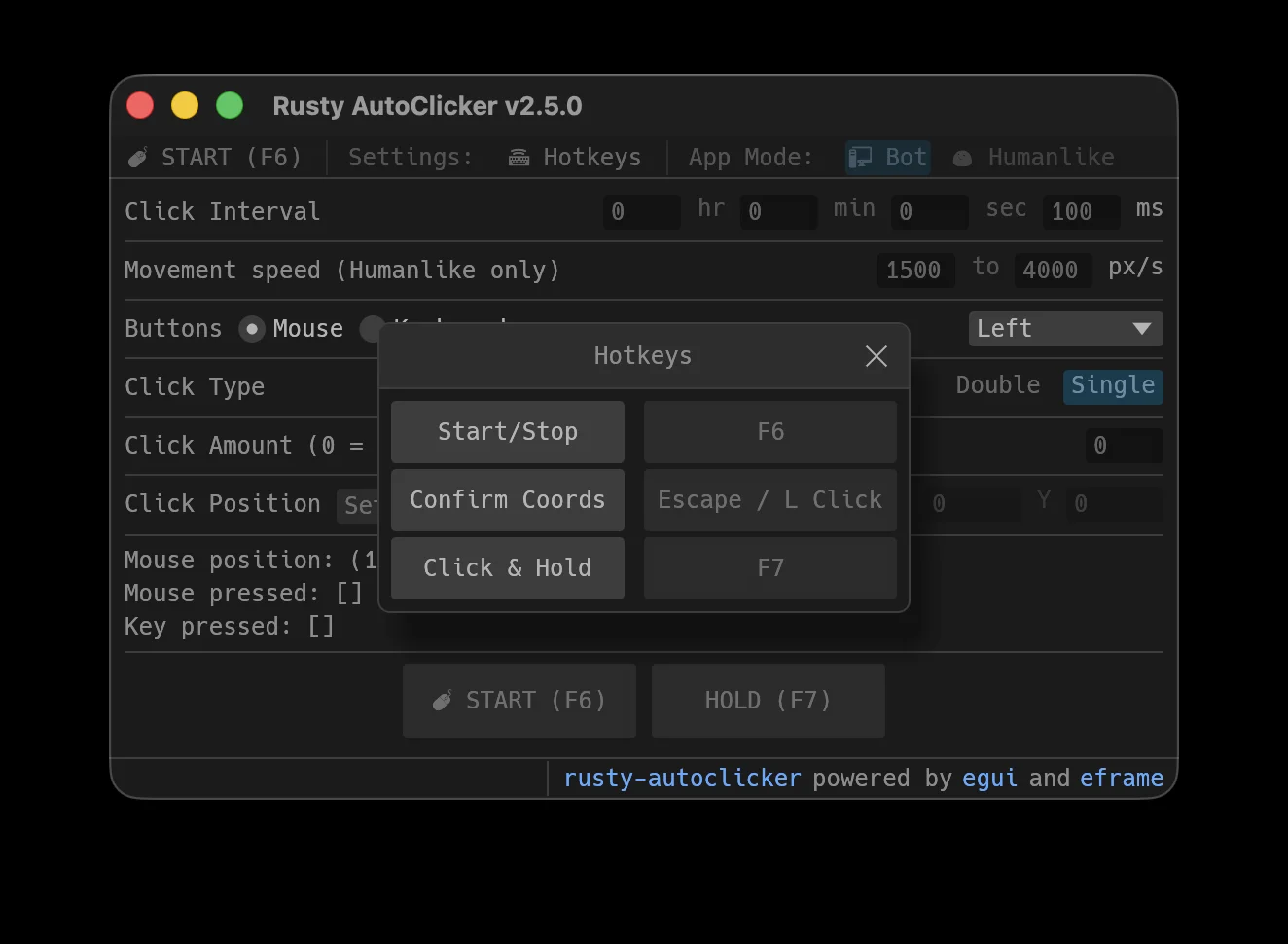Viewport: 1288px width, 944px height.
Task: Click the HOLD (F7) button
Action: [x=769, y=701]
